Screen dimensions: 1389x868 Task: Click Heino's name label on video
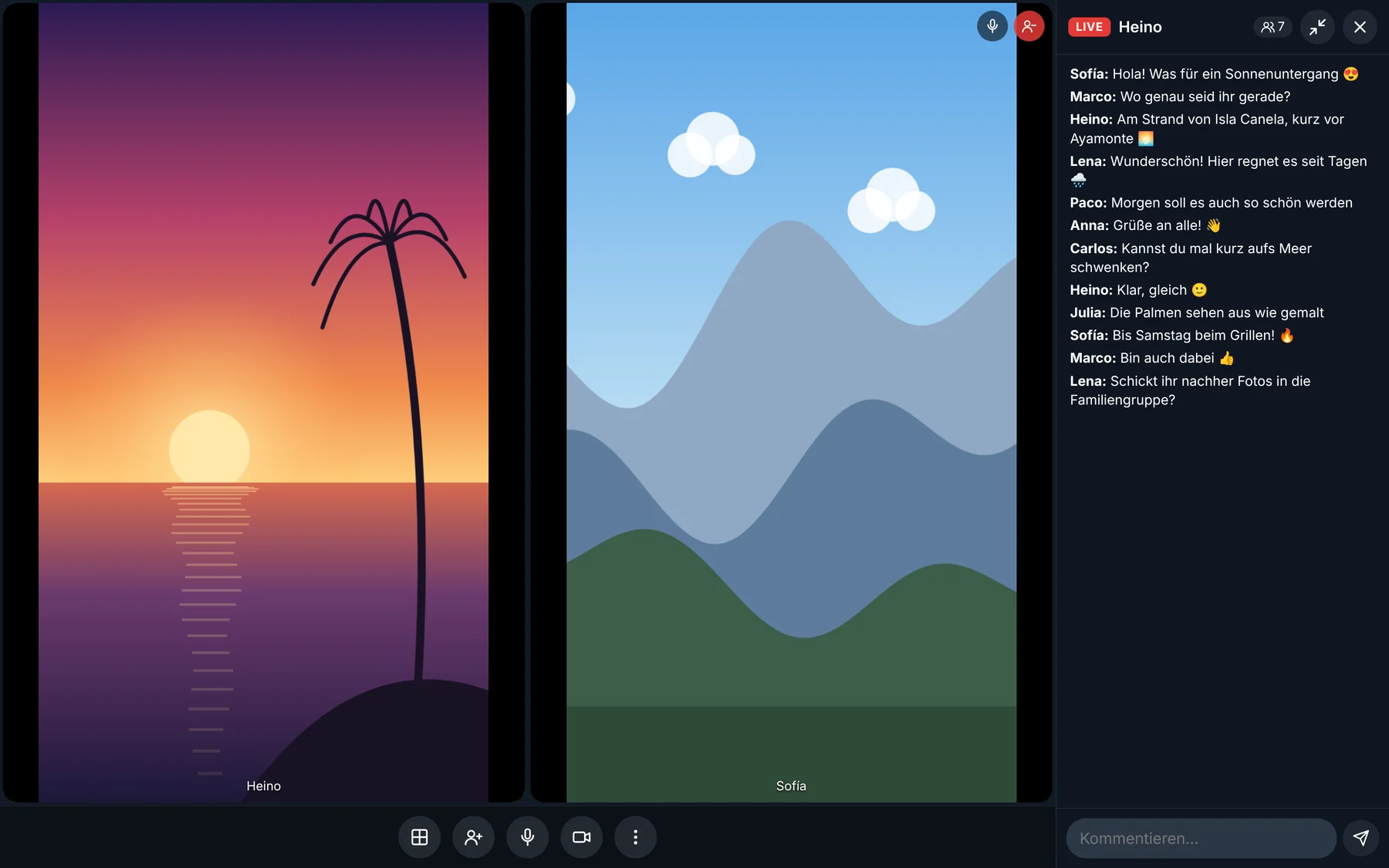[x=263, y=785]
